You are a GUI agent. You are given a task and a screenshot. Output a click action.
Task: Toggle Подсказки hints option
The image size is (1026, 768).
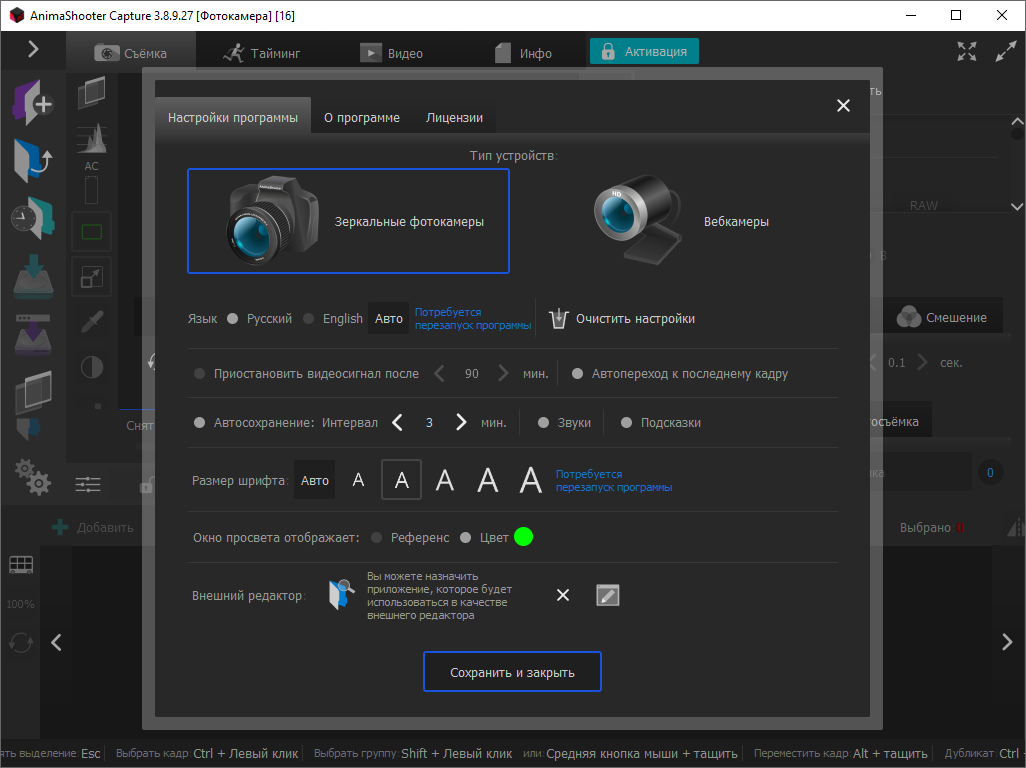click(626, 423)
